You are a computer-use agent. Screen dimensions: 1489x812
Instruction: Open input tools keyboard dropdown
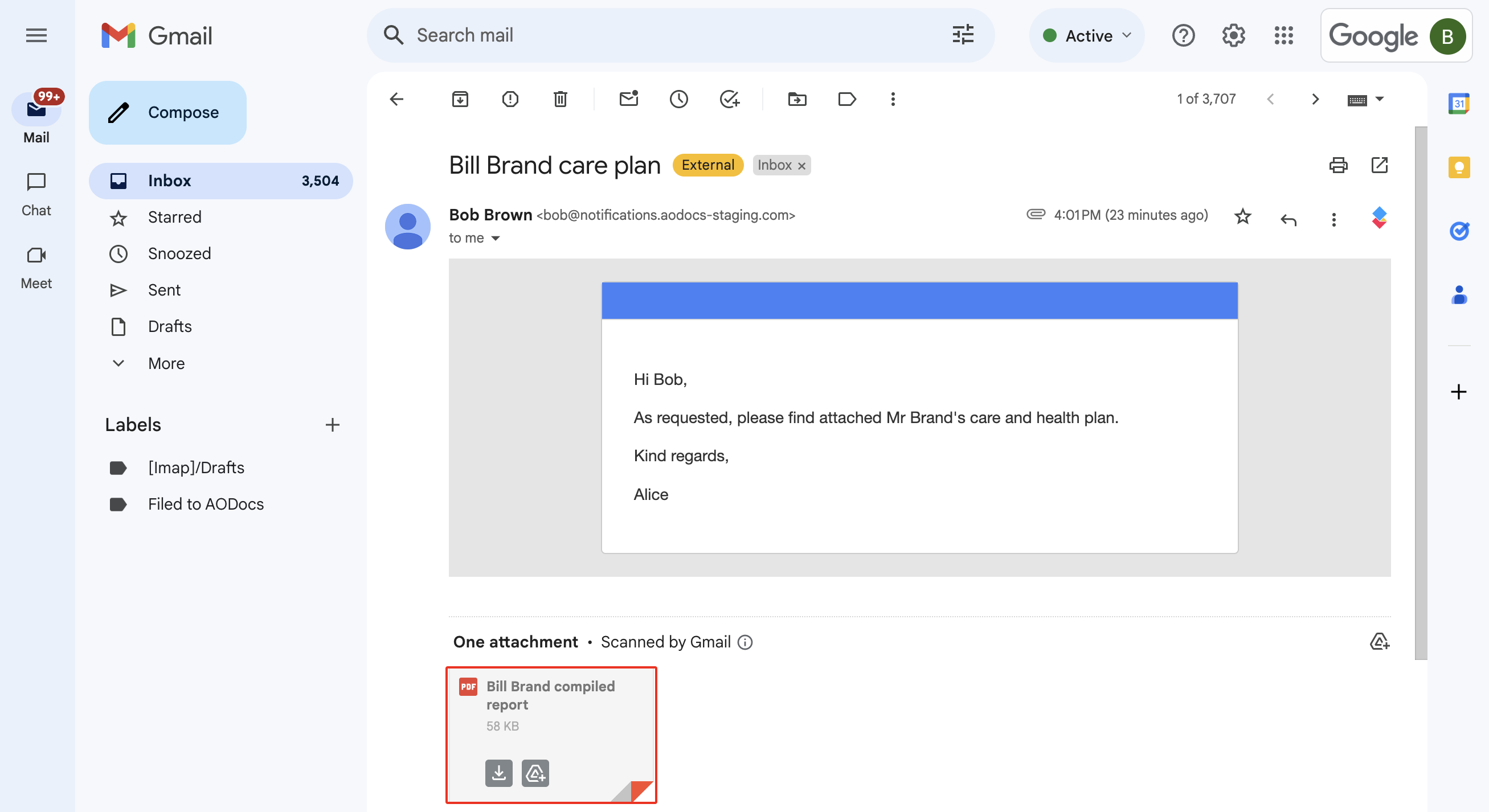(1365, 100)
